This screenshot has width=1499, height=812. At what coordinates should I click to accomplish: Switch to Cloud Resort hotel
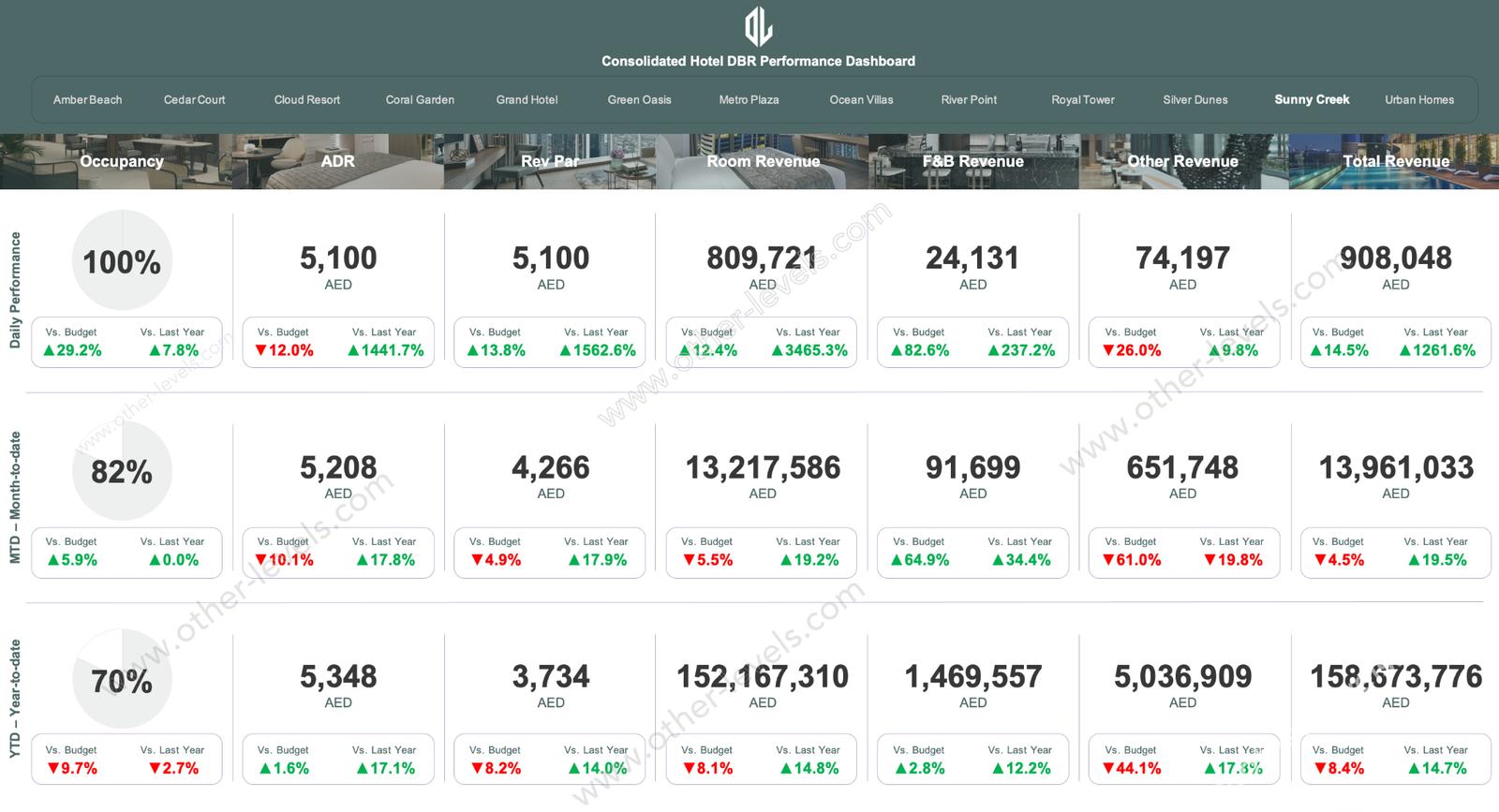[306, 100]
